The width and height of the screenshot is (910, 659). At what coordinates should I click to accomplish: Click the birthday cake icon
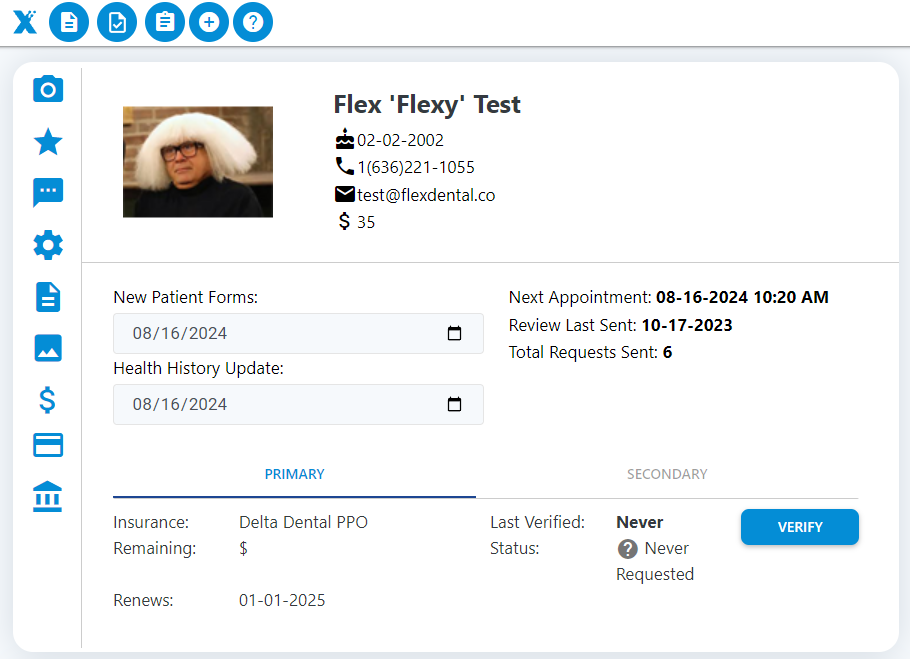(345, 139)
